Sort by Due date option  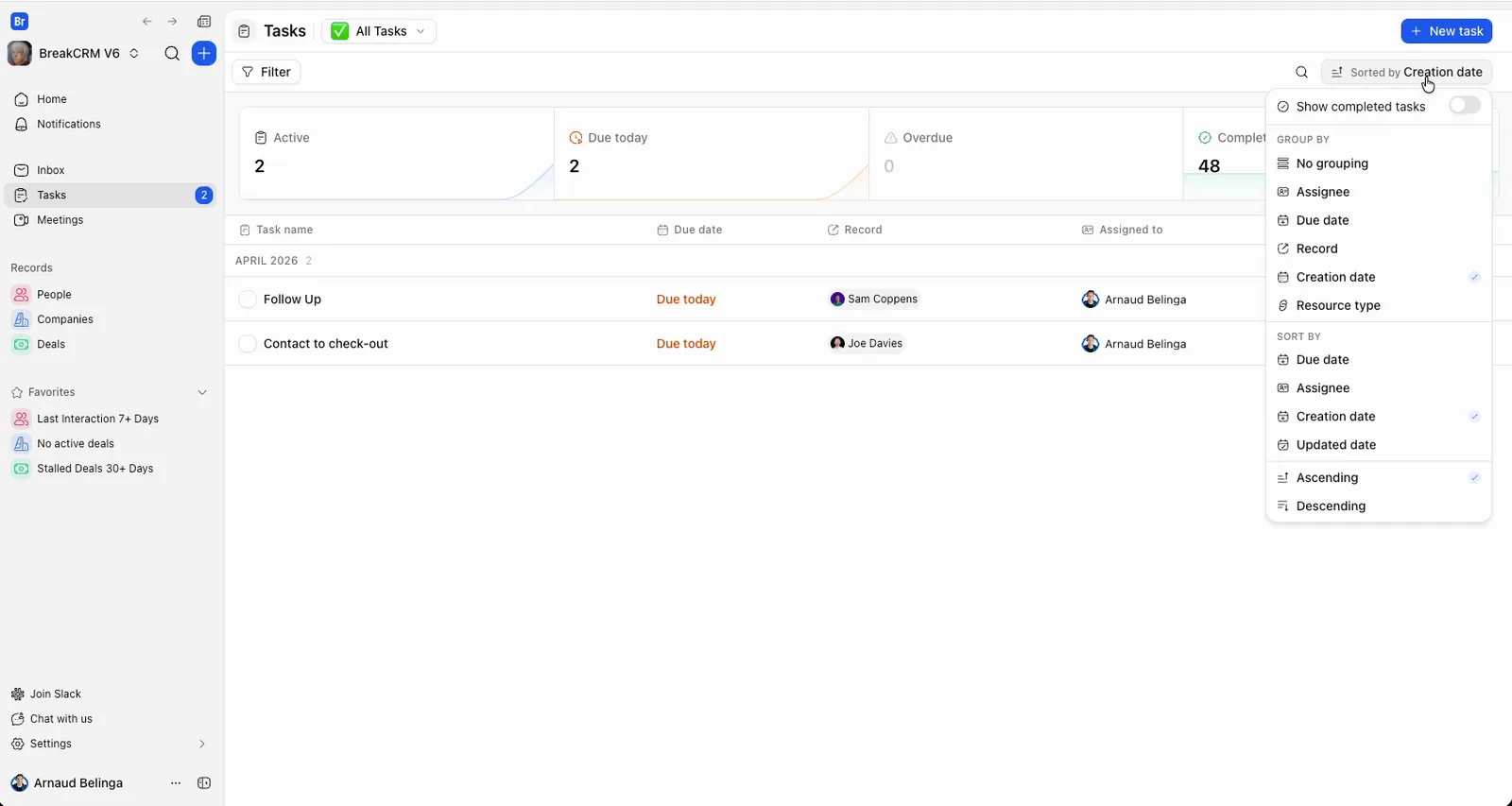1379,360
